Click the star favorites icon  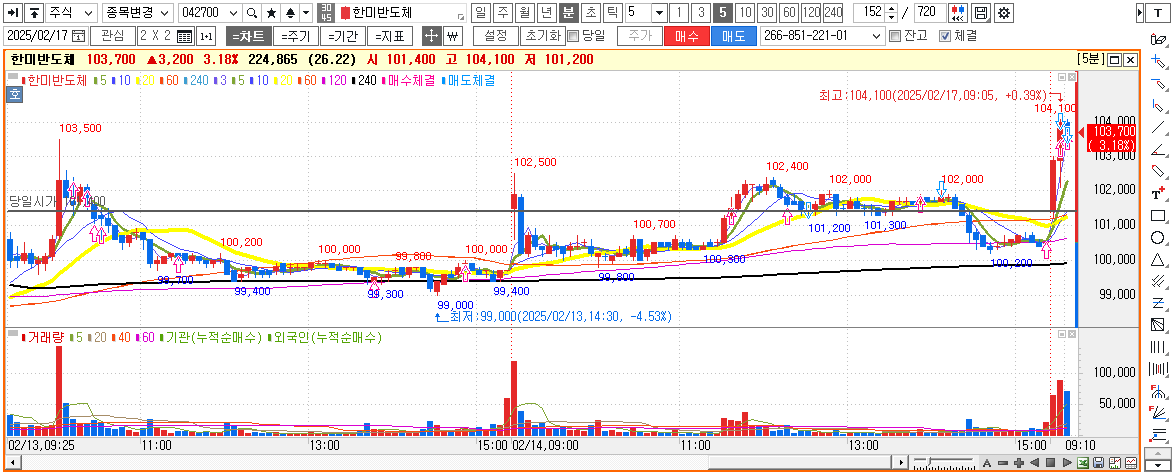click(x=271, y=13)
